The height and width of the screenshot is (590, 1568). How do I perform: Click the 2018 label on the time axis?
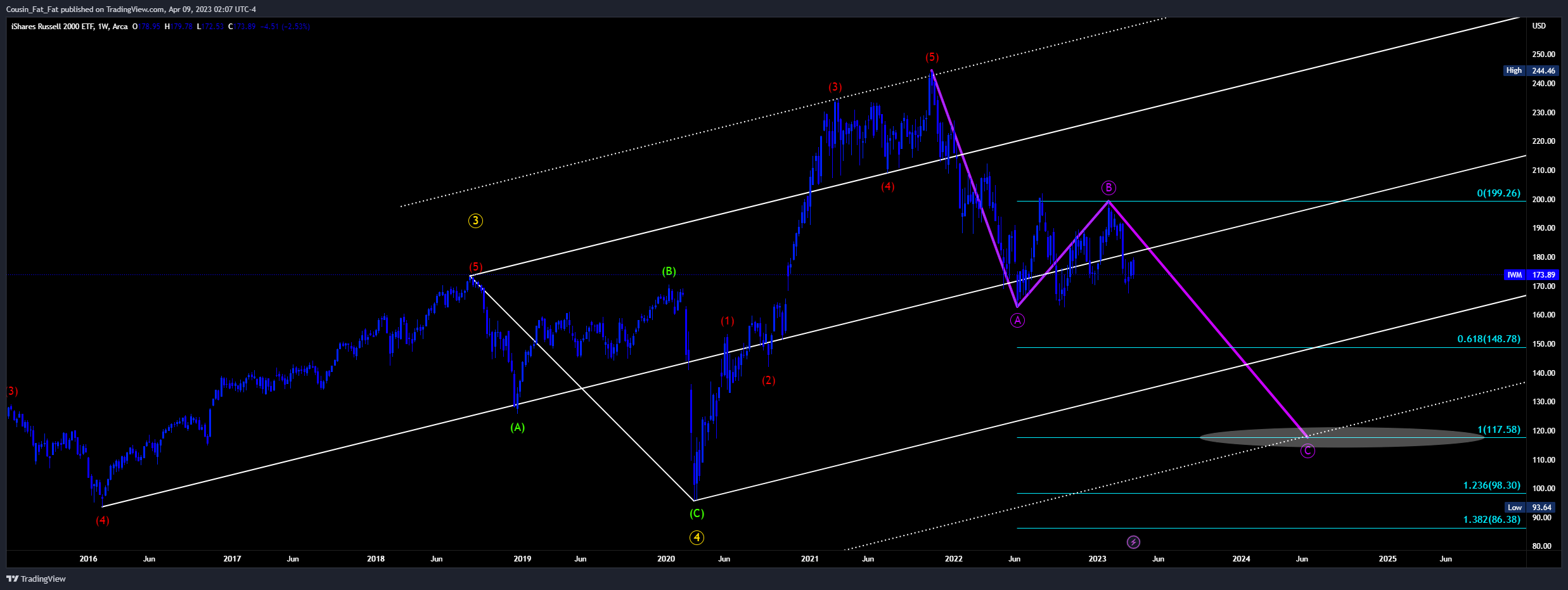tap(376, 559)
